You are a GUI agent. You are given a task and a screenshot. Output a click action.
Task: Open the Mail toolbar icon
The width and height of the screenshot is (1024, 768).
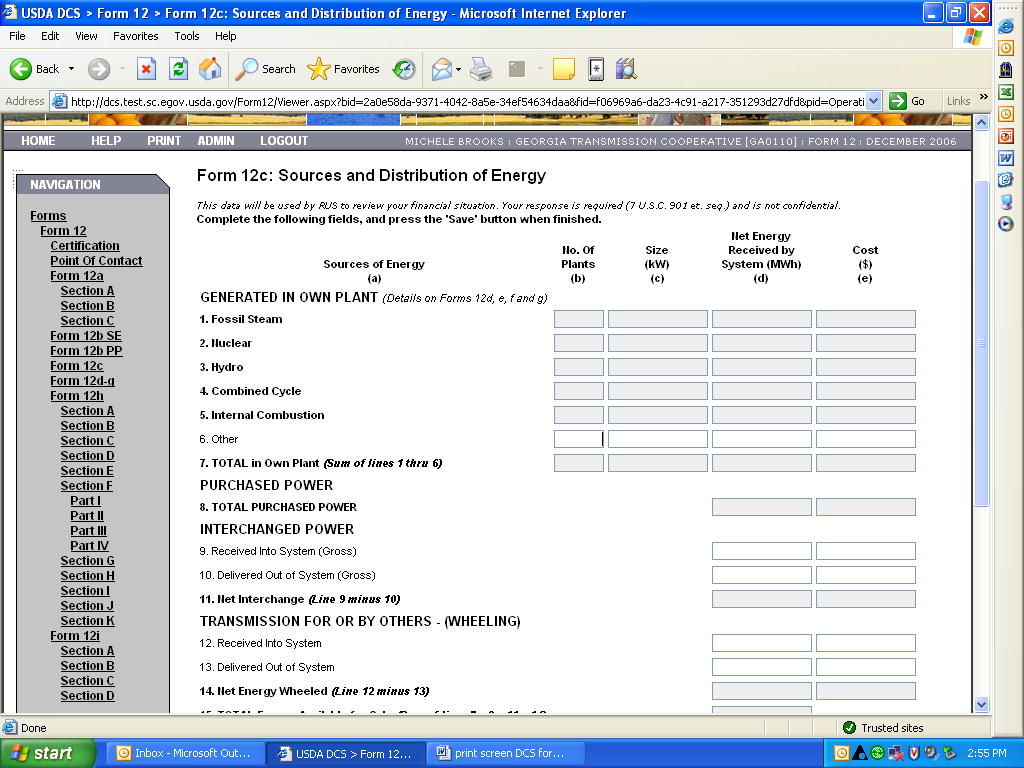[441, 69]
